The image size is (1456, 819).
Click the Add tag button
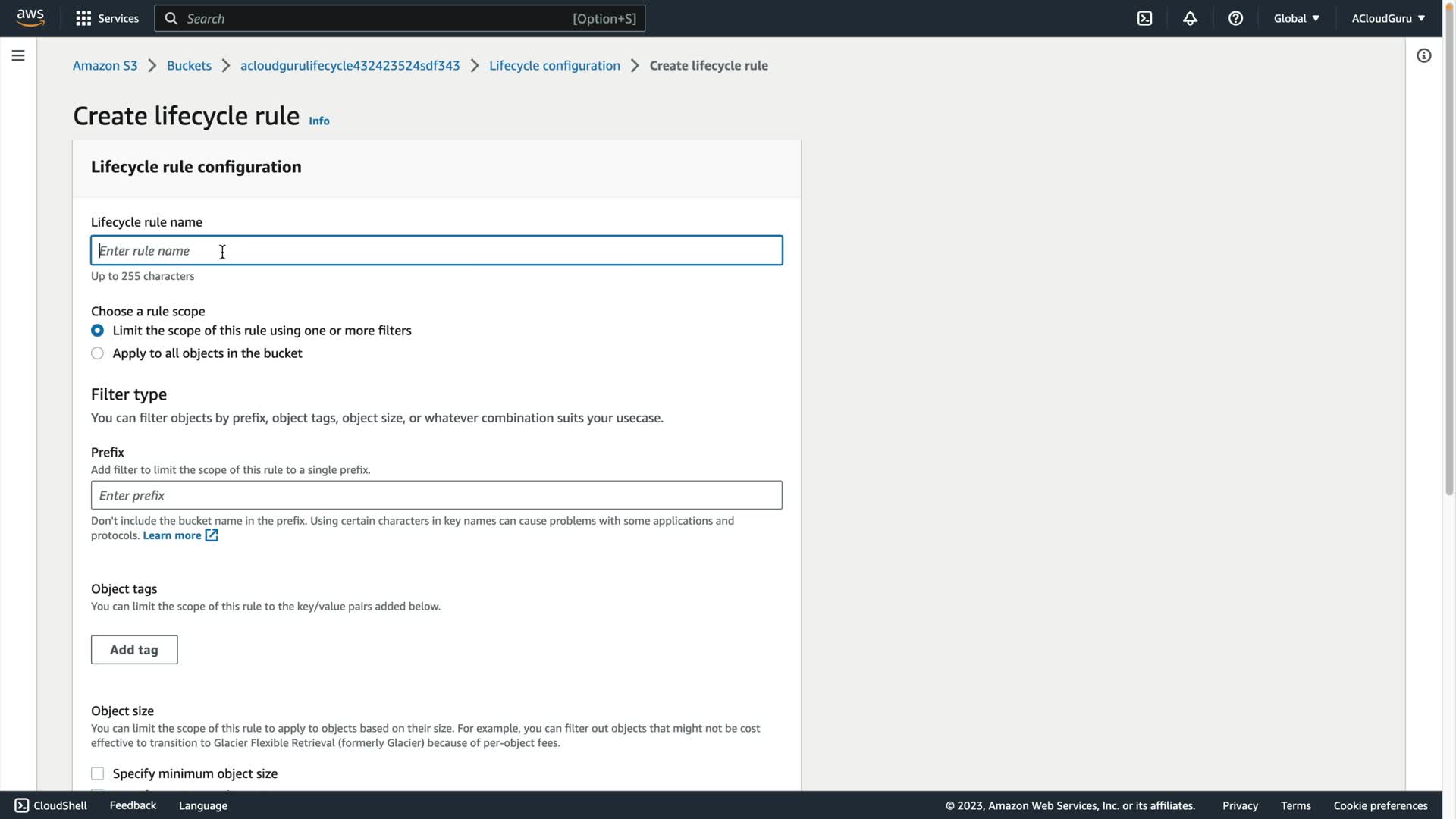134,650
